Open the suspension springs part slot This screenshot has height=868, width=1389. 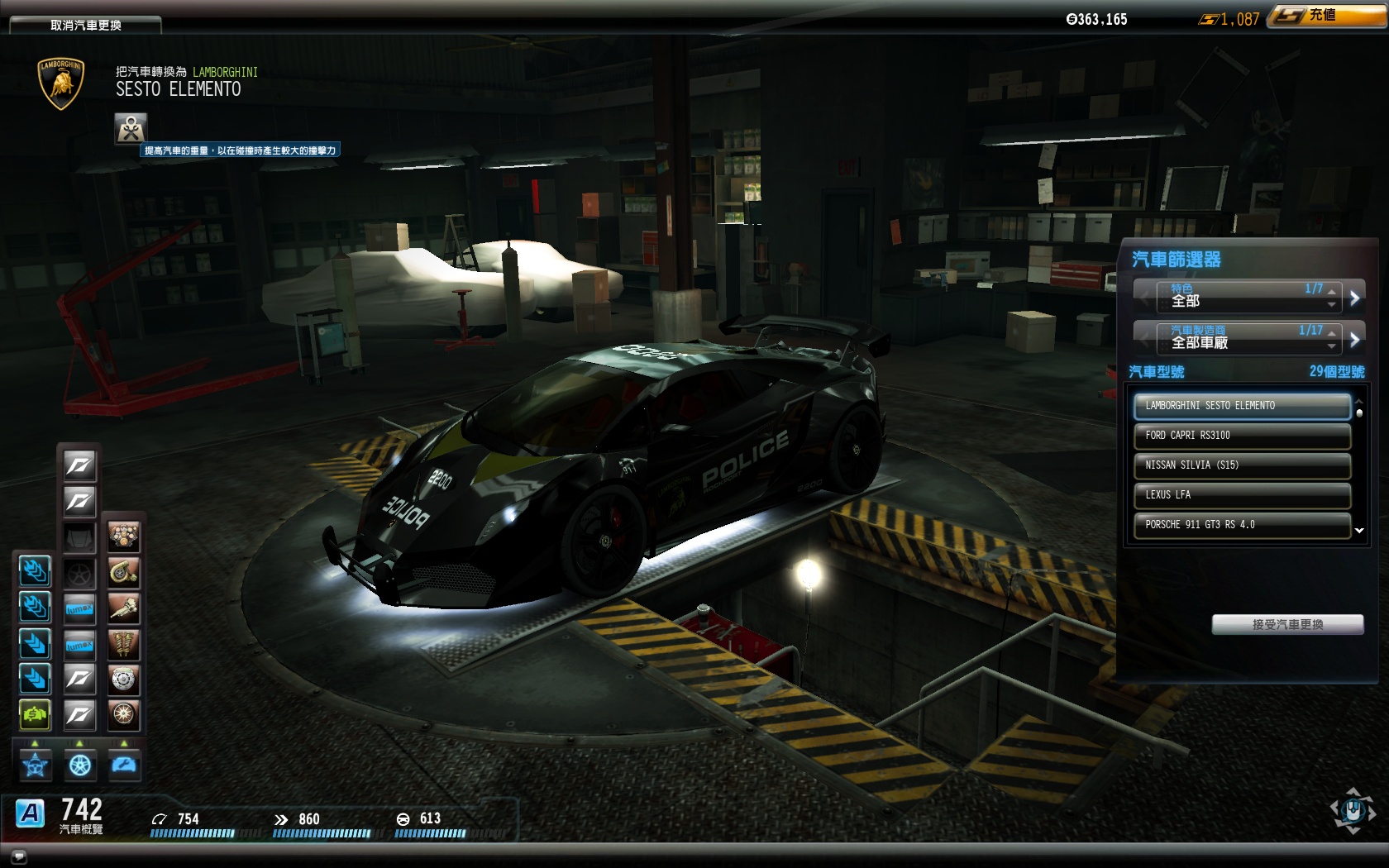click(x=124, y=644)
